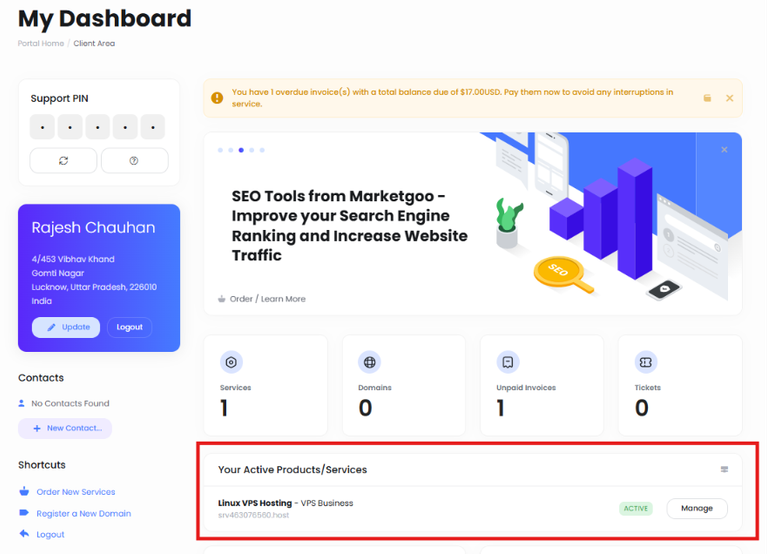Click hostname srv463076560.host
This screenshot has height=554, width=767.
pos(253,515)
